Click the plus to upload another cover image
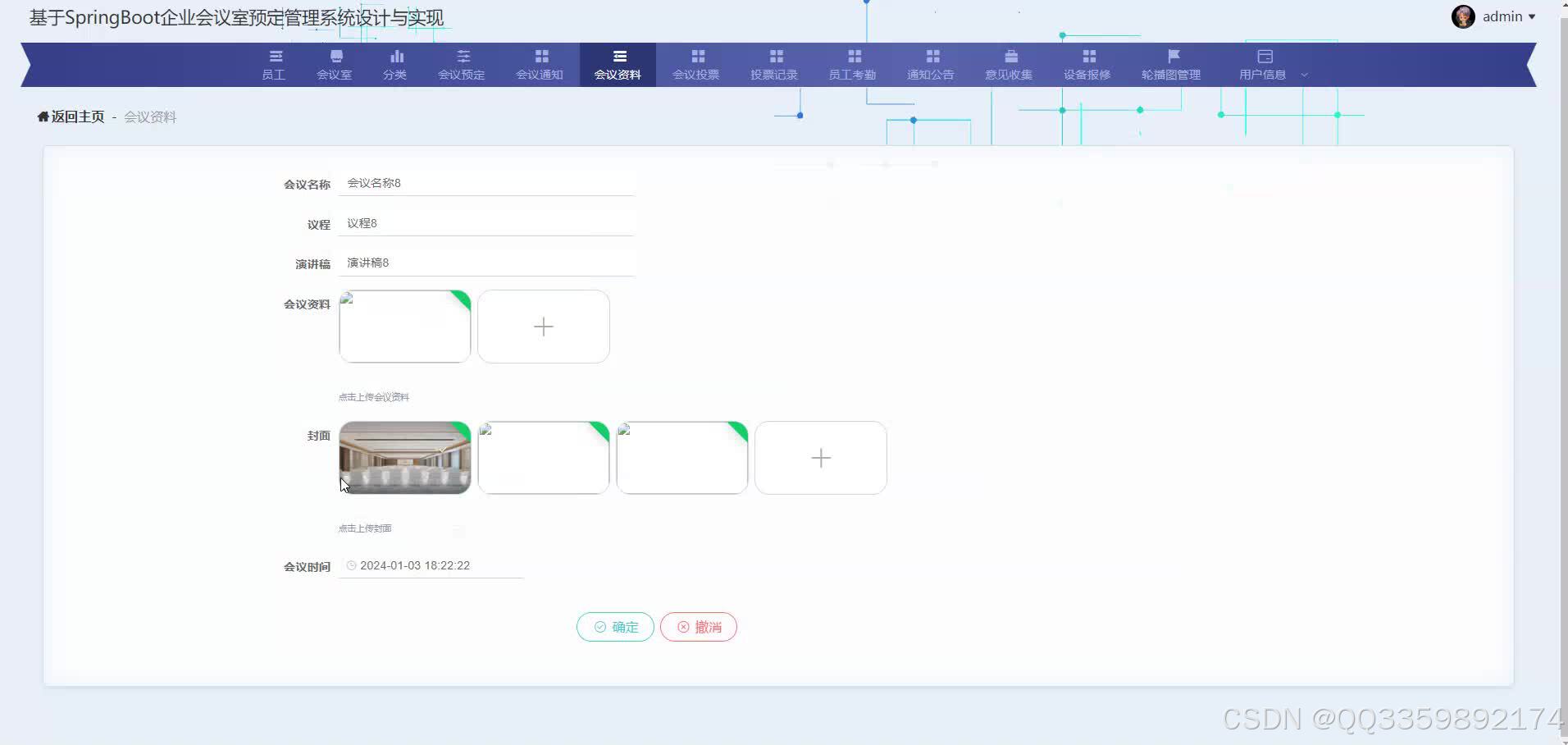Image resolution: width=1568 pixels, height=745 pixels. click(x=820, y=457)
